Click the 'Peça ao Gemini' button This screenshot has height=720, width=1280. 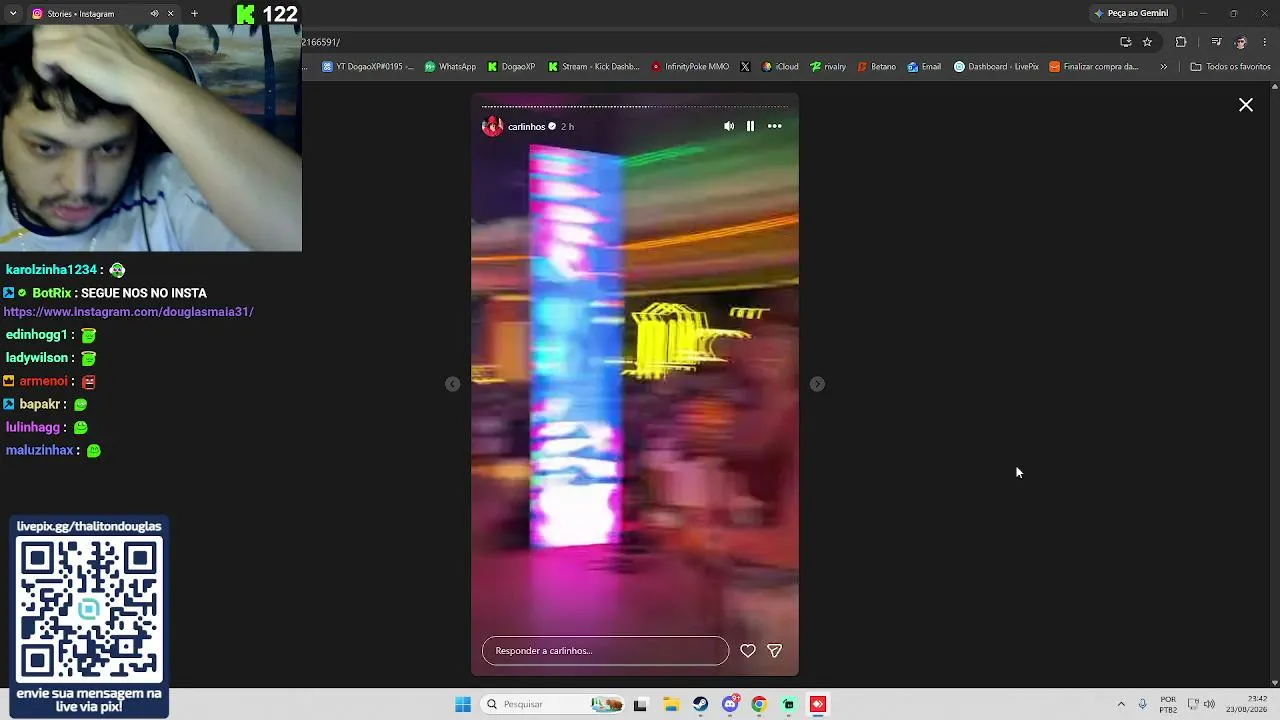pyautogui.click(x=1131, y=13)
